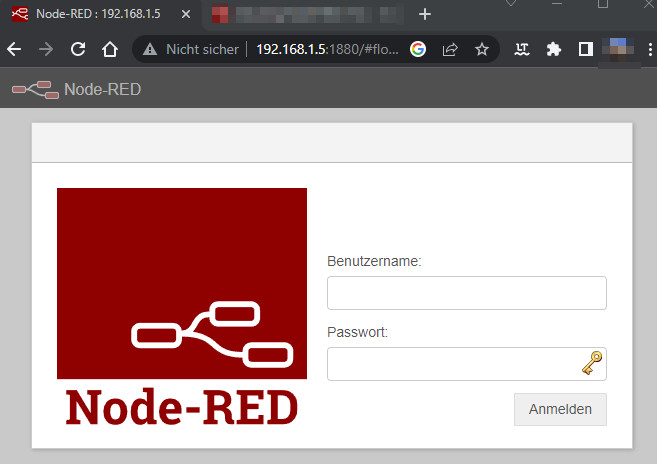Screen dimensions: 657x464
Task: Click the browser forward arrow
Action: (46, 49)
